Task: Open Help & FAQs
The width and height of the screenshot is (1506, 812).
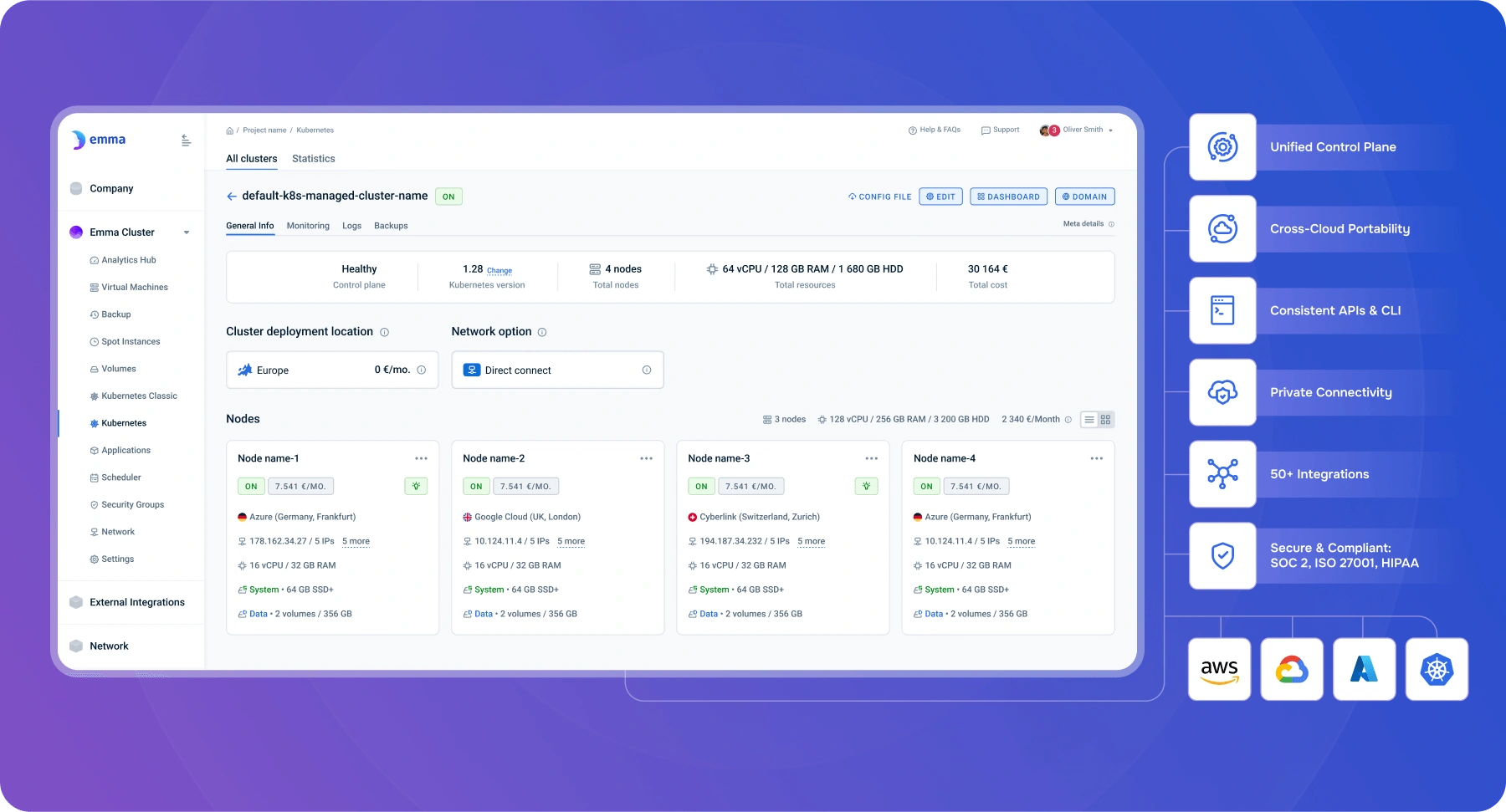Action: [935, 130]
